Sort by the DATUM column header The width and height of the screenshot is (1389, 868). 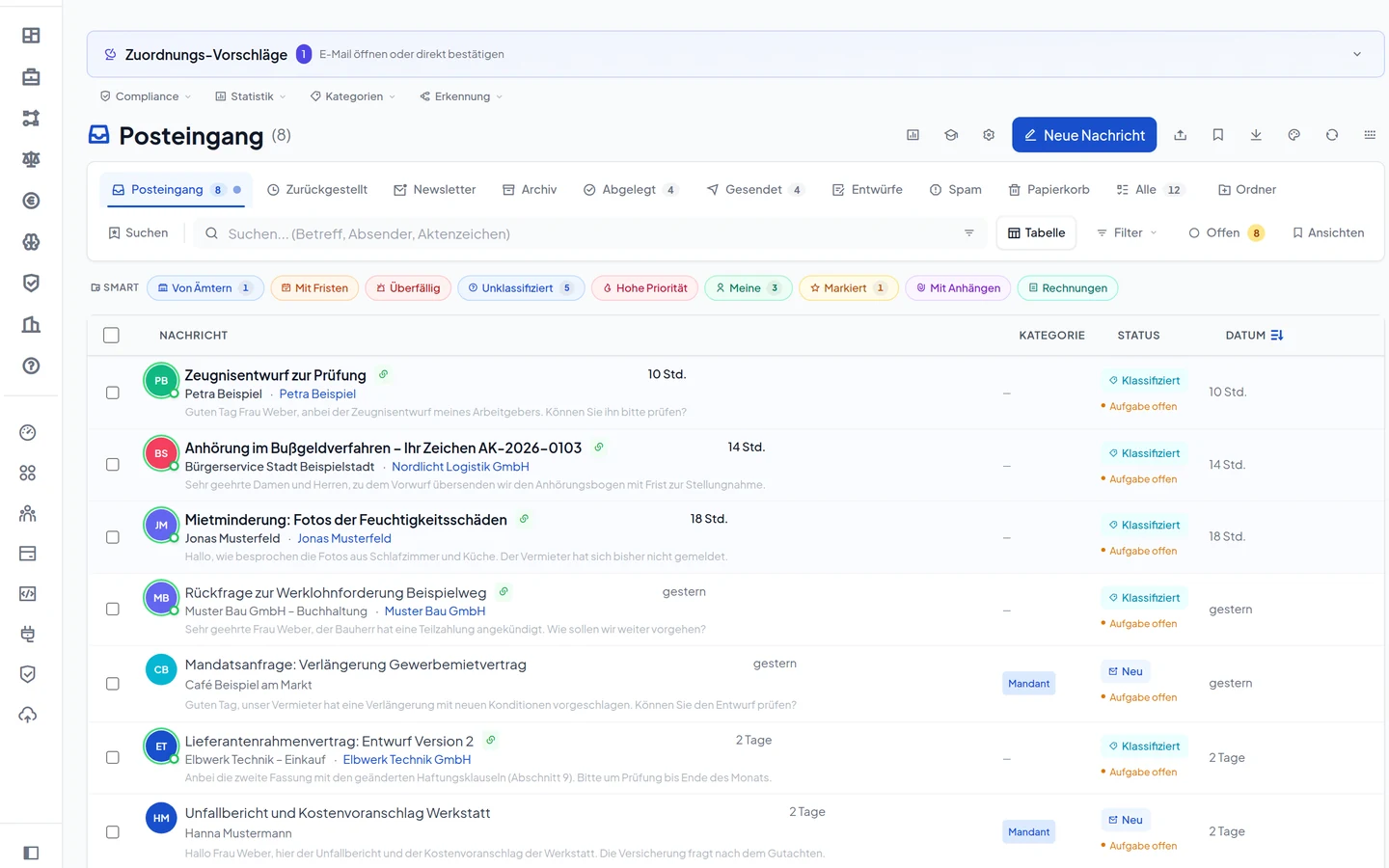(x=1254, y=336)
